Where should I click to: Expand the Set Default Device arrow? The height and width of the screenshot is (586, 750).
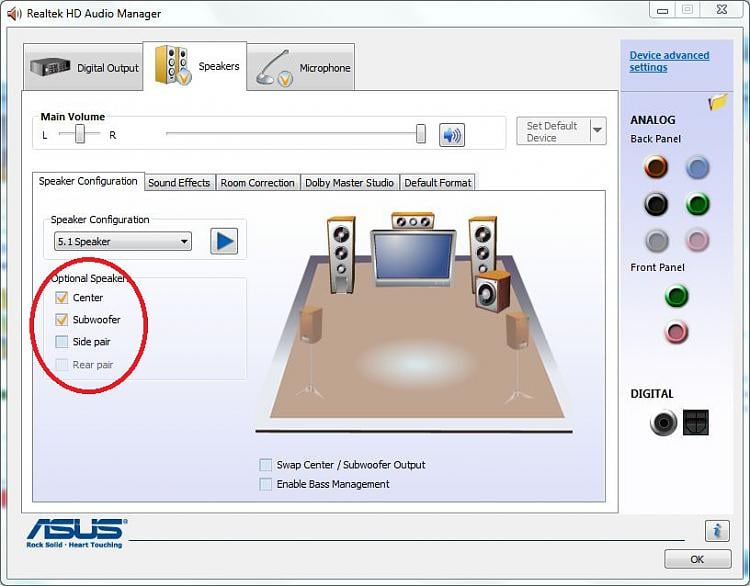pos(598,131)
